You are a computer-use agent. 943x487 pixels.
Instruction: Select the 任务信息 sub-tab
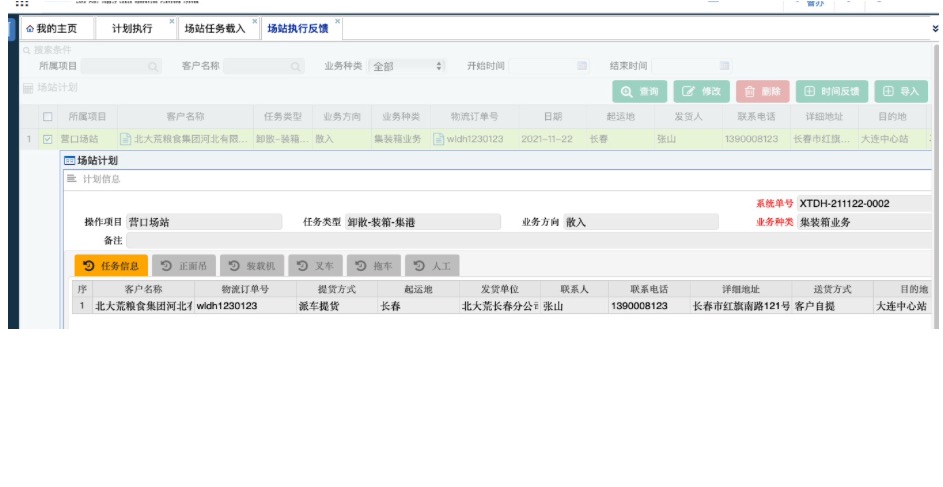[111, 266]
